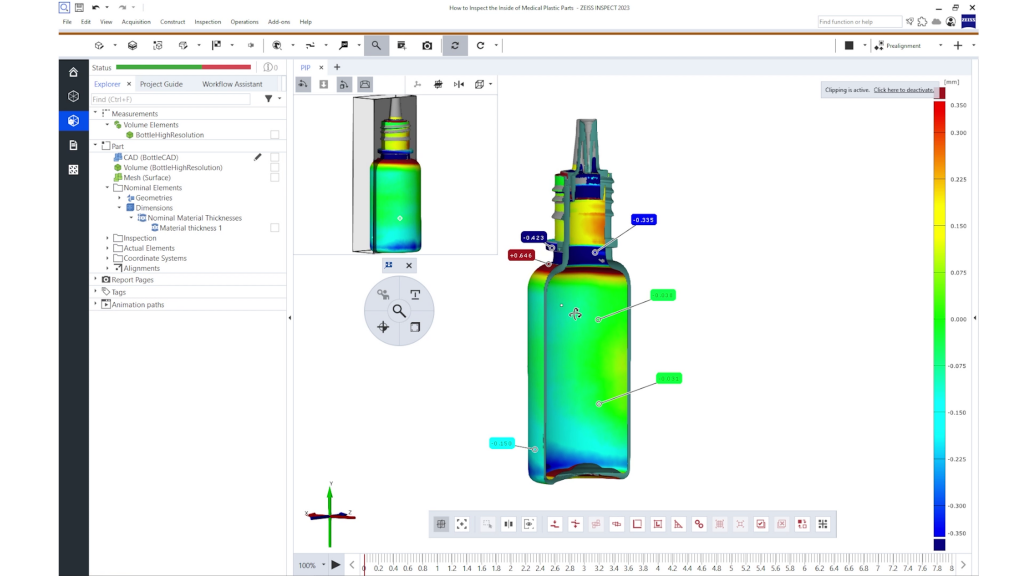This screenshot has height=576, width=1024.
Task: Click the comment flag icon in the toolbar
Action: pos(344,46)
